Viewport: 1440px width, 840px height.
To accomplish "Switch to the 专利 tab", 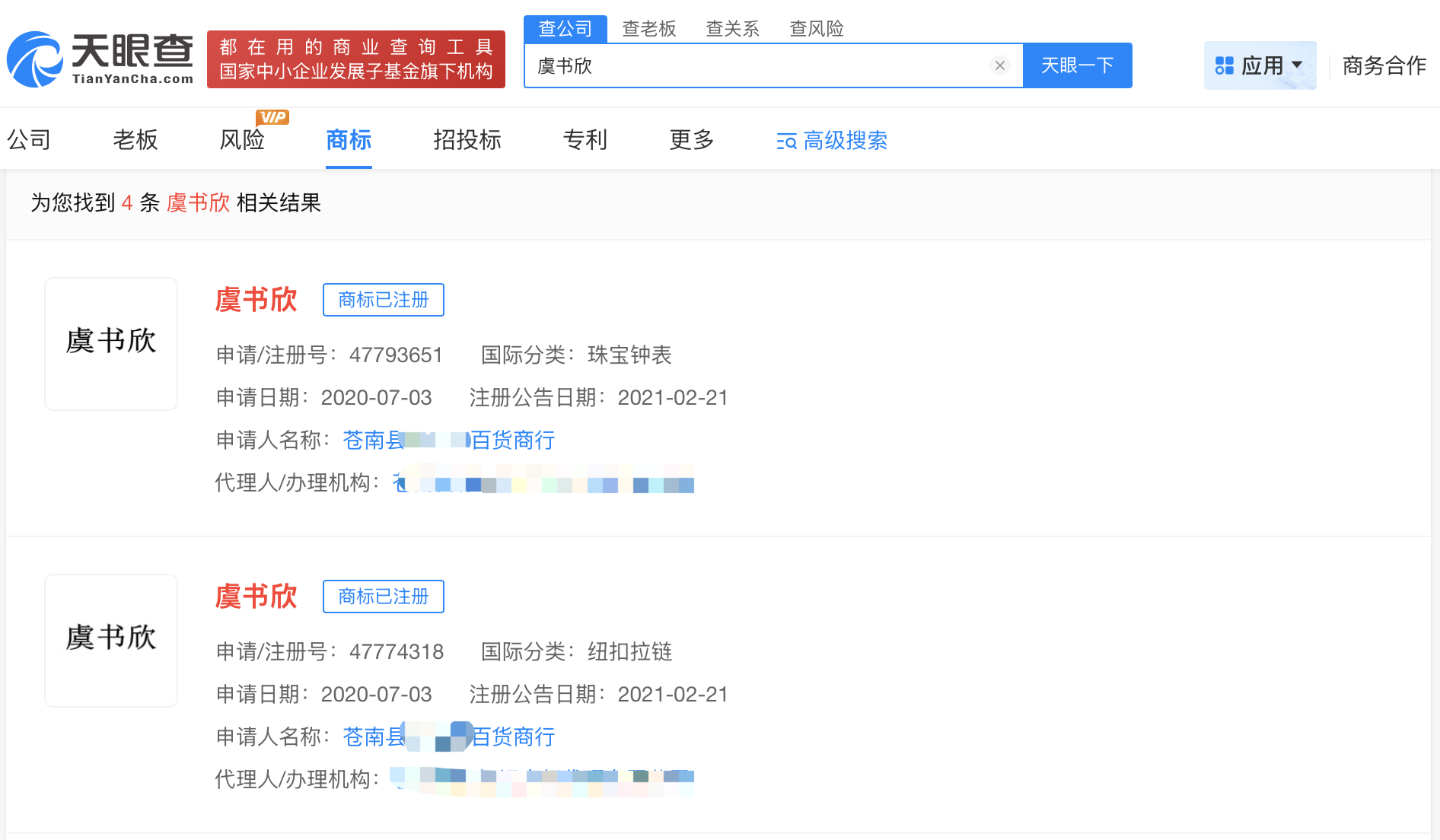I will pos(585,141).
